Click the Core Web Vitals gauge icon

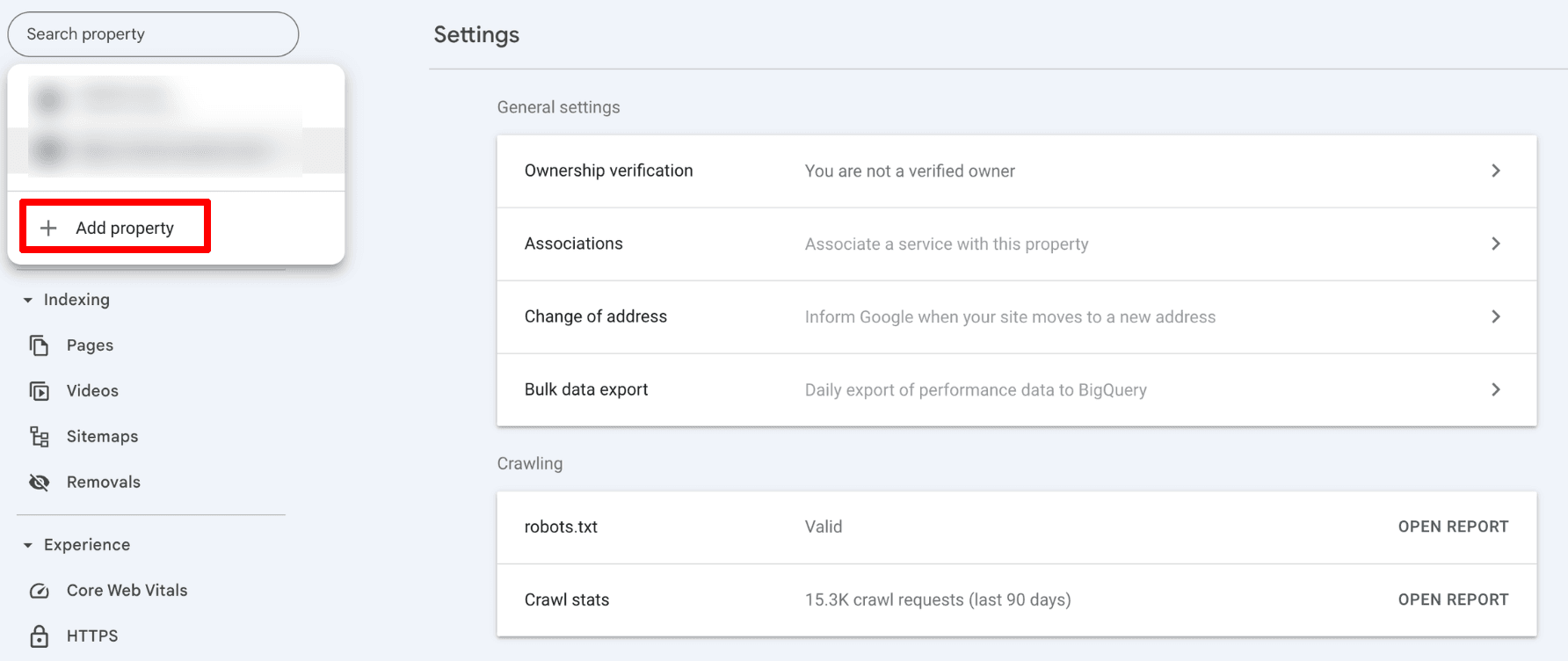pos(39,591)
